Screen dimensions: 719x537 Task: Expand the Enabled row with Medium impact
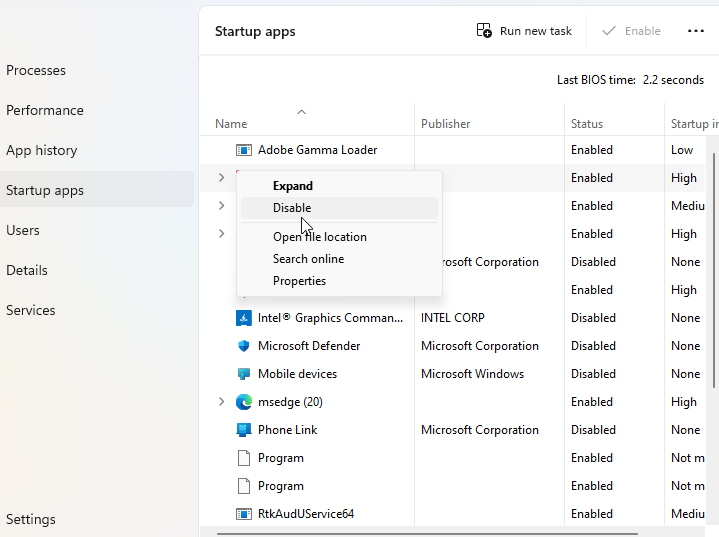[x=221, y=205]
